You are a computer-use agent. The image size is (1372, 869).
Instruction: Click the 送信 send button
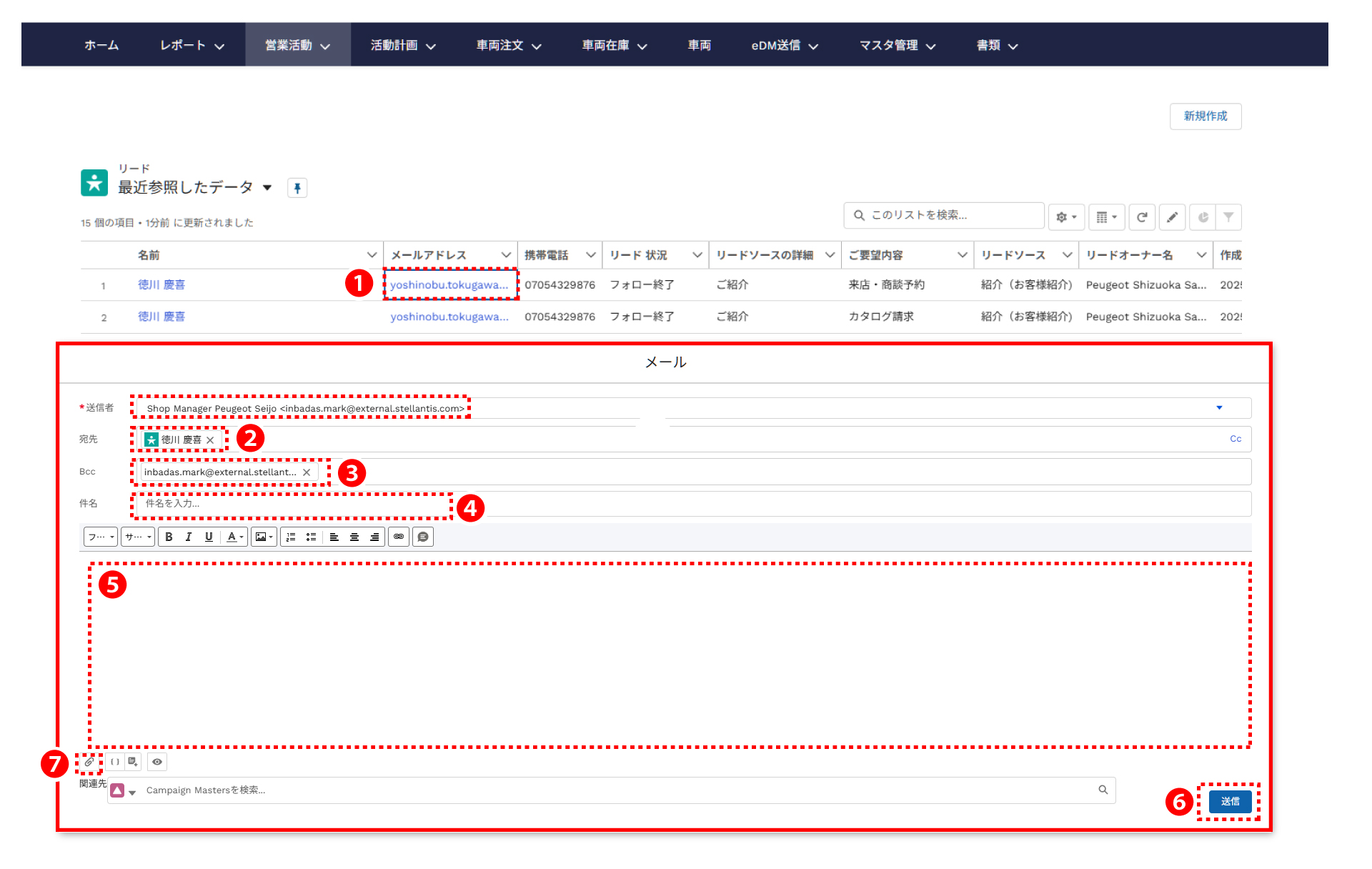1230,801
